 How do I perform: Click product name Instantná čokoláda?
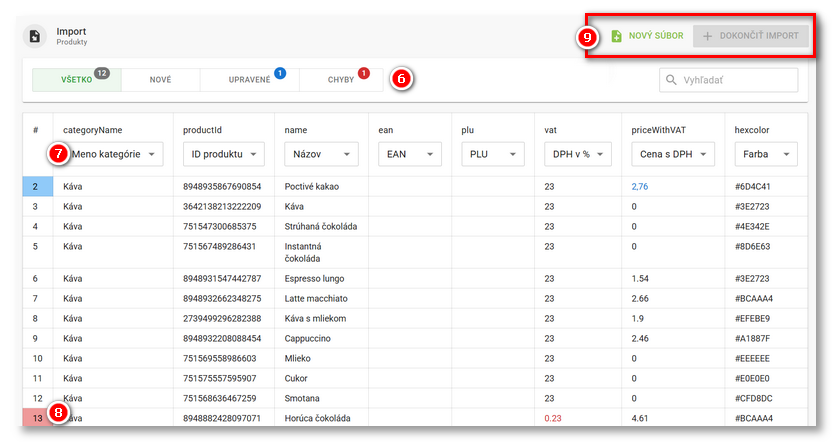tap(303, 252)
